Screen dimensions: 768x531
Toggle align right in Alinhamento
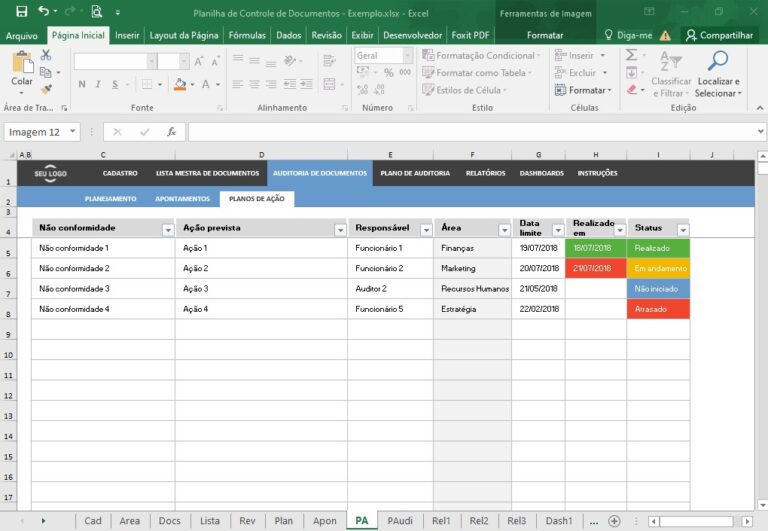click(x=271, y=84)
